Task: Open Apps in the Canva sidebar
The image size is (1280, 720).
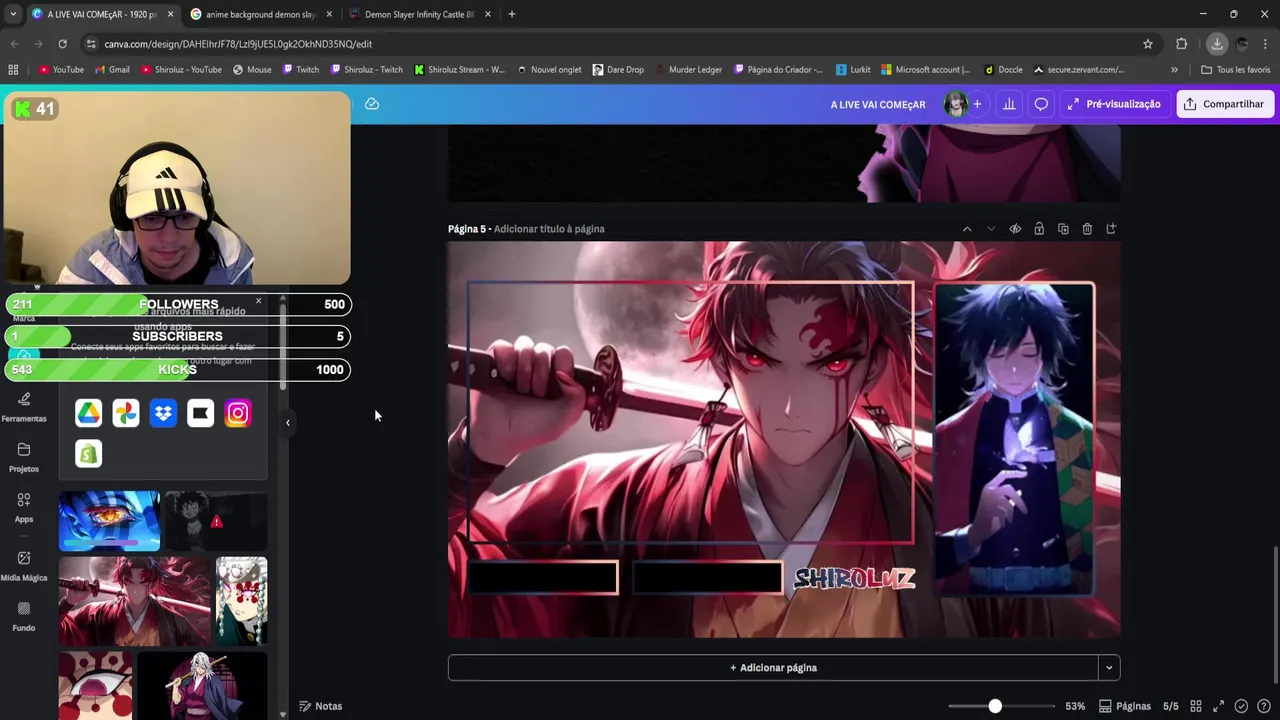Action: [24, 508]
